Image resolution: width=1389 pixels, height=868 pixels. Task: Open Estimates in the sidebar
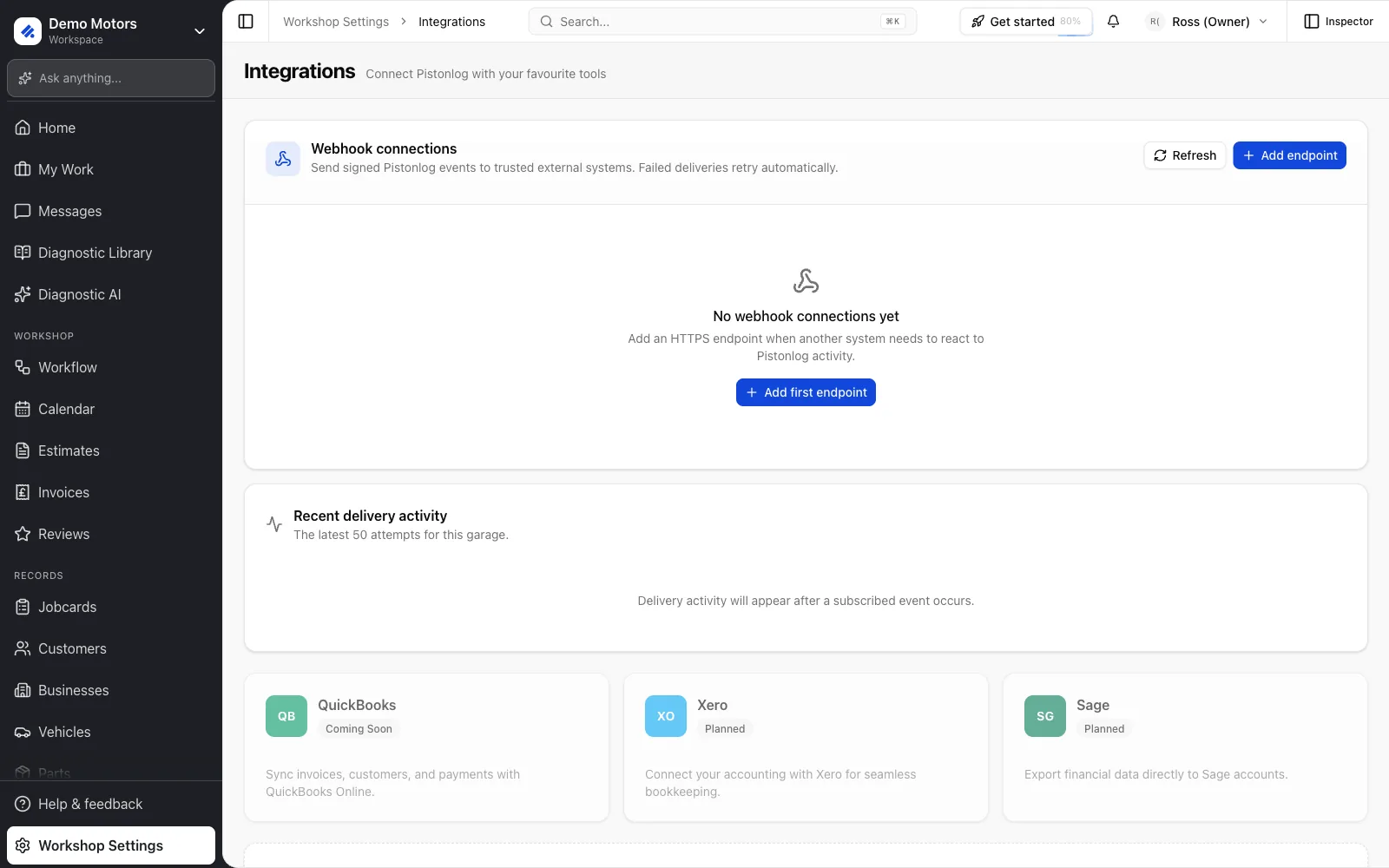111,450
